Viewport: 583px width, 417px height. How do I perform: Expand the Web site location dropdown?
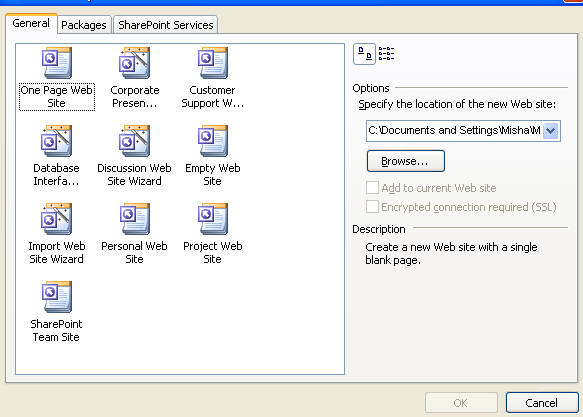tap(551, 131)
